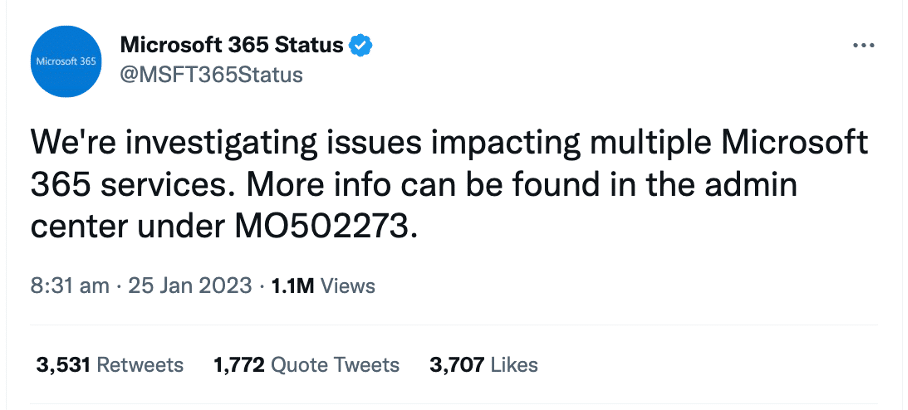Click the blue verified checkmark badge
This screenshot has height=410, width=908.
(x=360, y=45)
